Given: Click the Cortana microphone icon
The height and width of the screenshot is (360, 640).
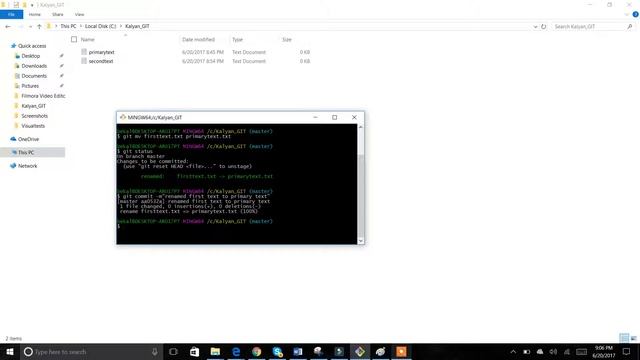Looking at the screenshot, I should [155, 351].
